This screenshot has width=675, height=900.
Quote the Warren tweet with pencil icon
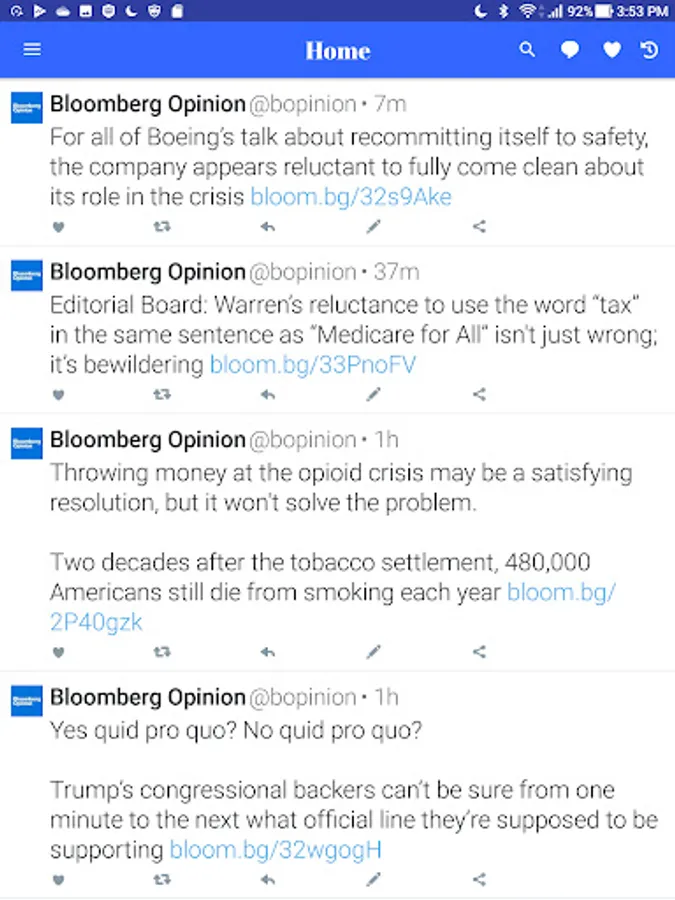tap(373, 395)
